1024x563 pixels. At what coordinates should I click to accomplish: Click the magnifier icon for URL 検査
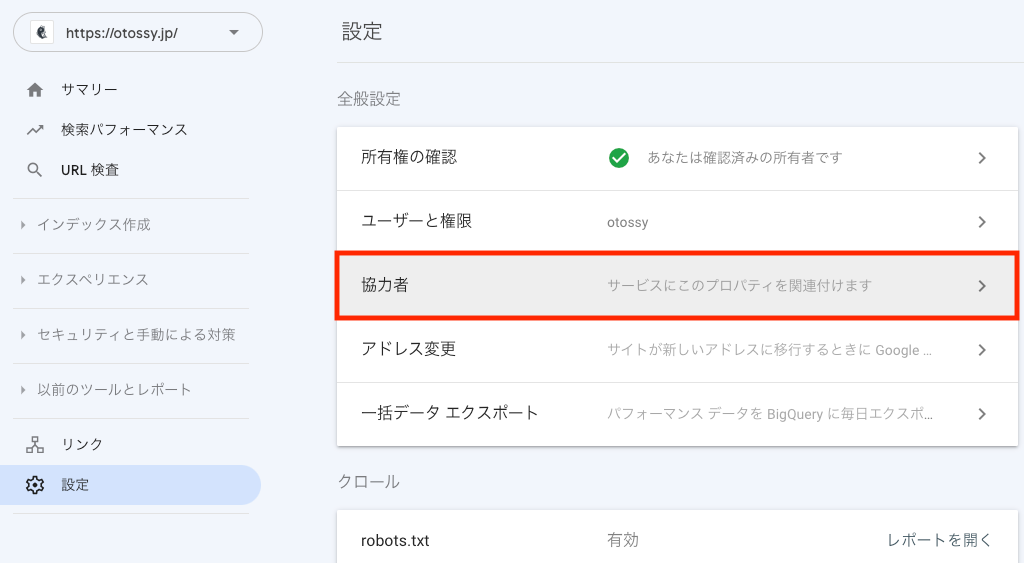[35, 170]
